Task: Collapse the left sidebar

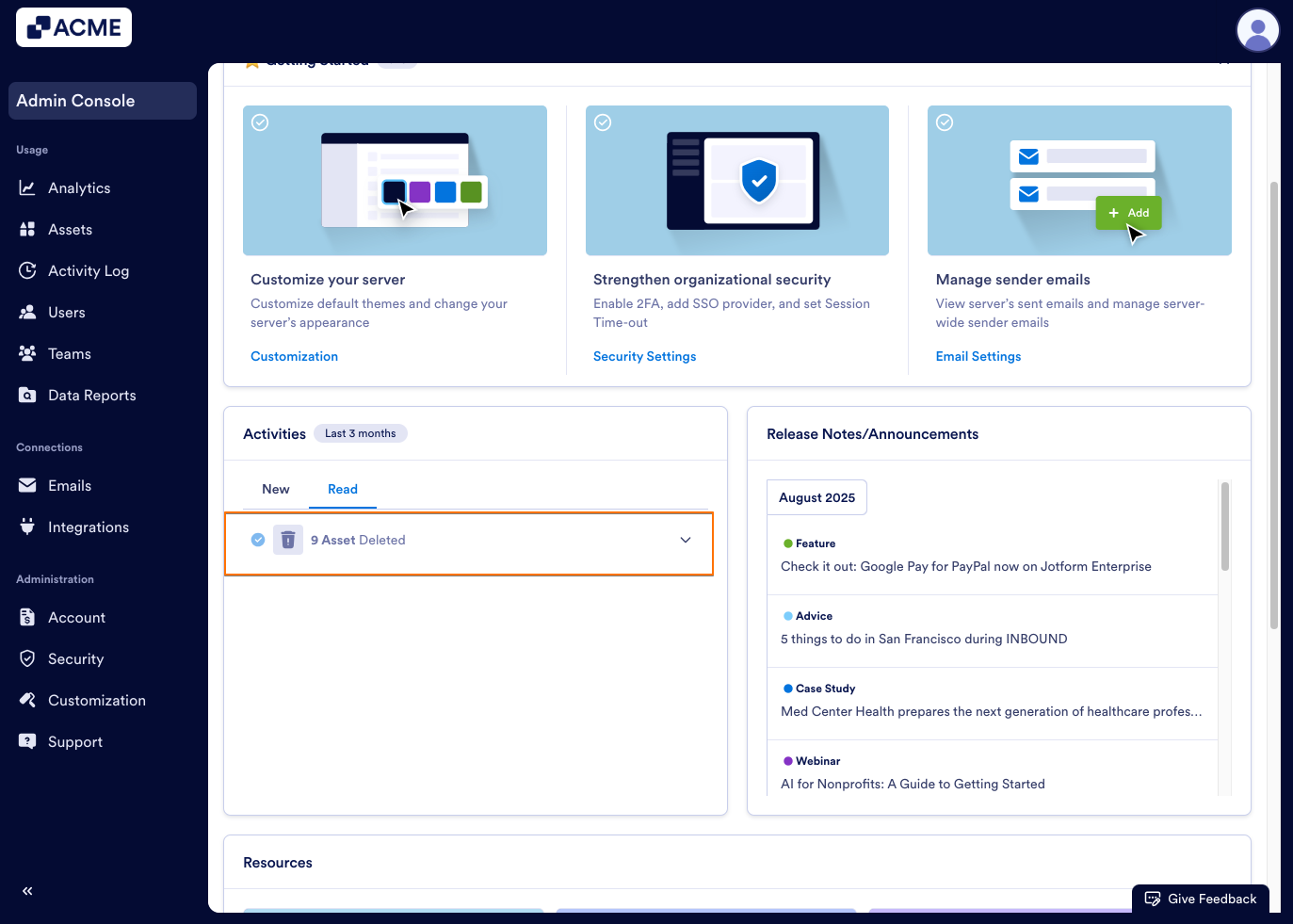Action: coord(26,890)
